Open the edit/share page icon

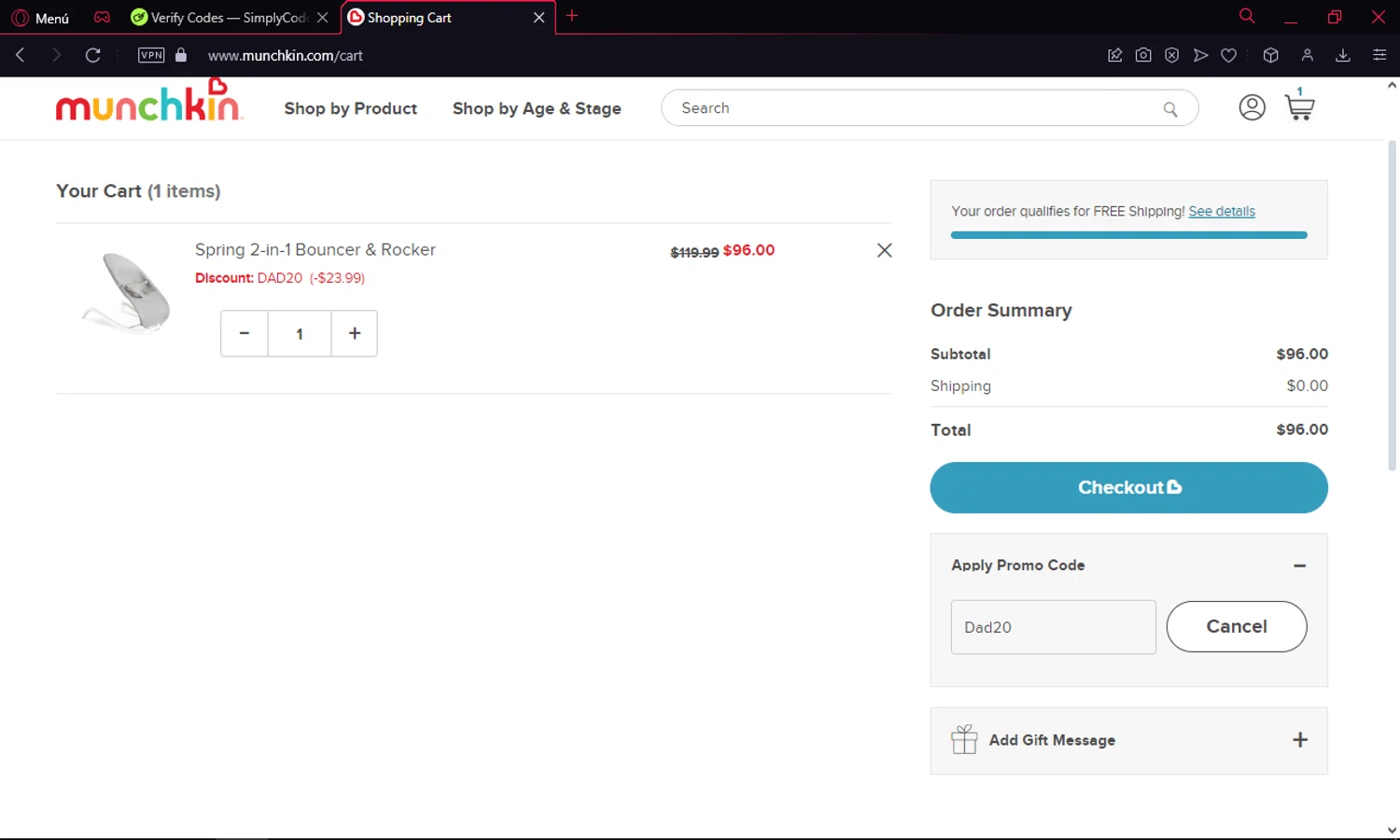(x=1114, y=55)
